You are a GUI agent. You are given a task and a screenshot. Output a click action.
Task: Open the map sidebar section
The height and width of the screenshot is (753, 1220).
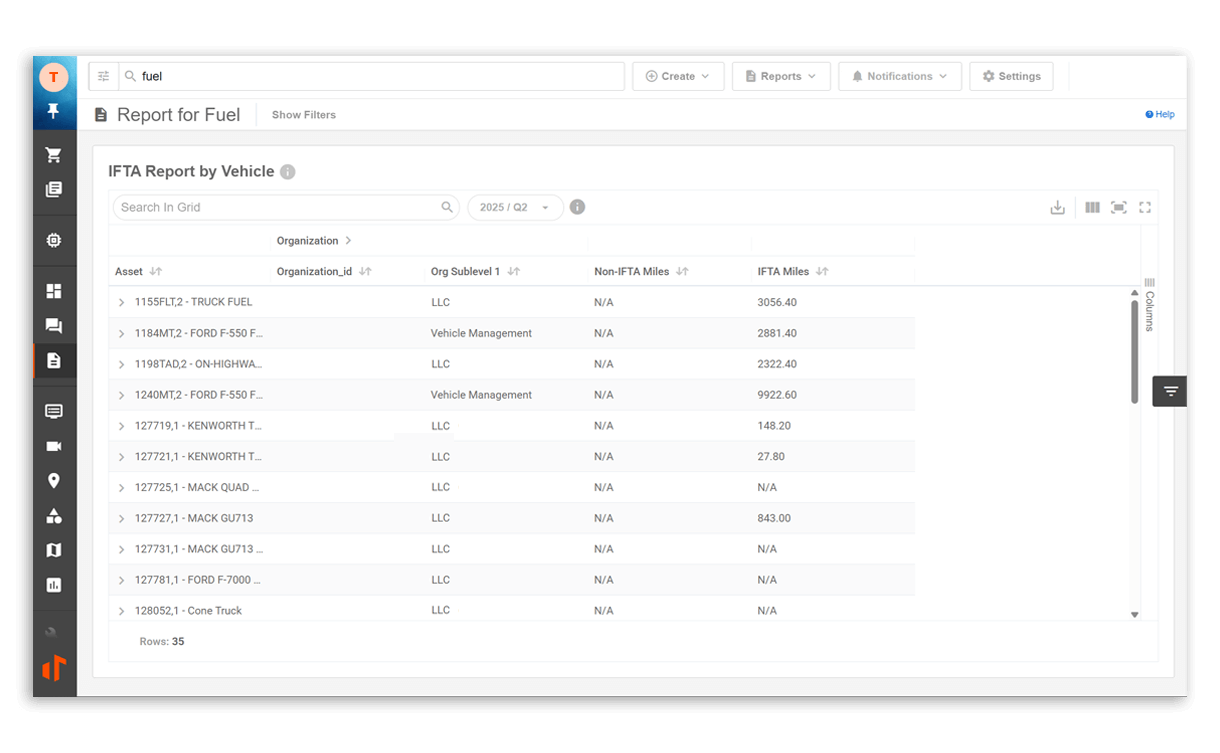click(54, 550)
